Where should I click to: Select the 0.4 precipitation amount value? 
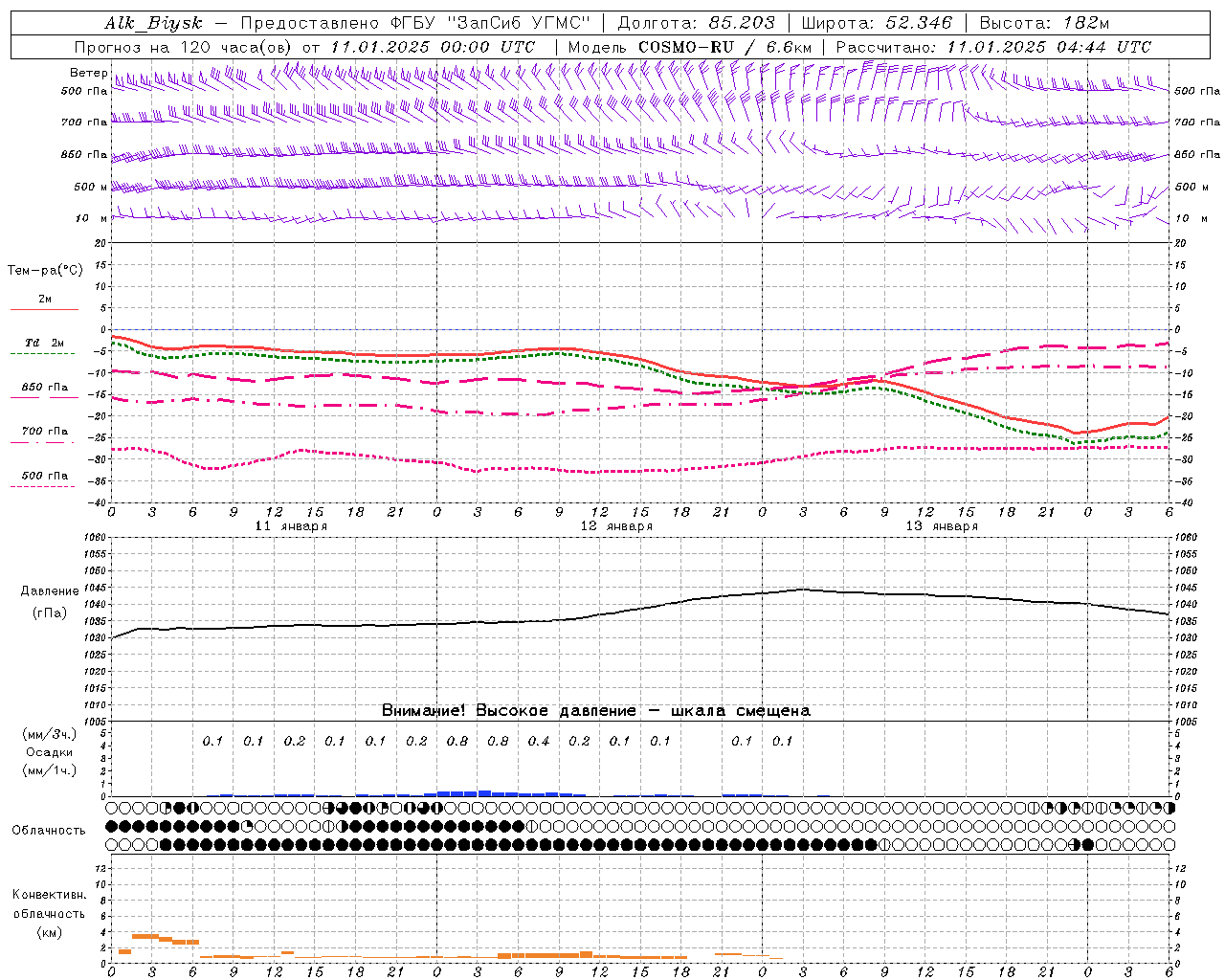click(x=539, y=741)
